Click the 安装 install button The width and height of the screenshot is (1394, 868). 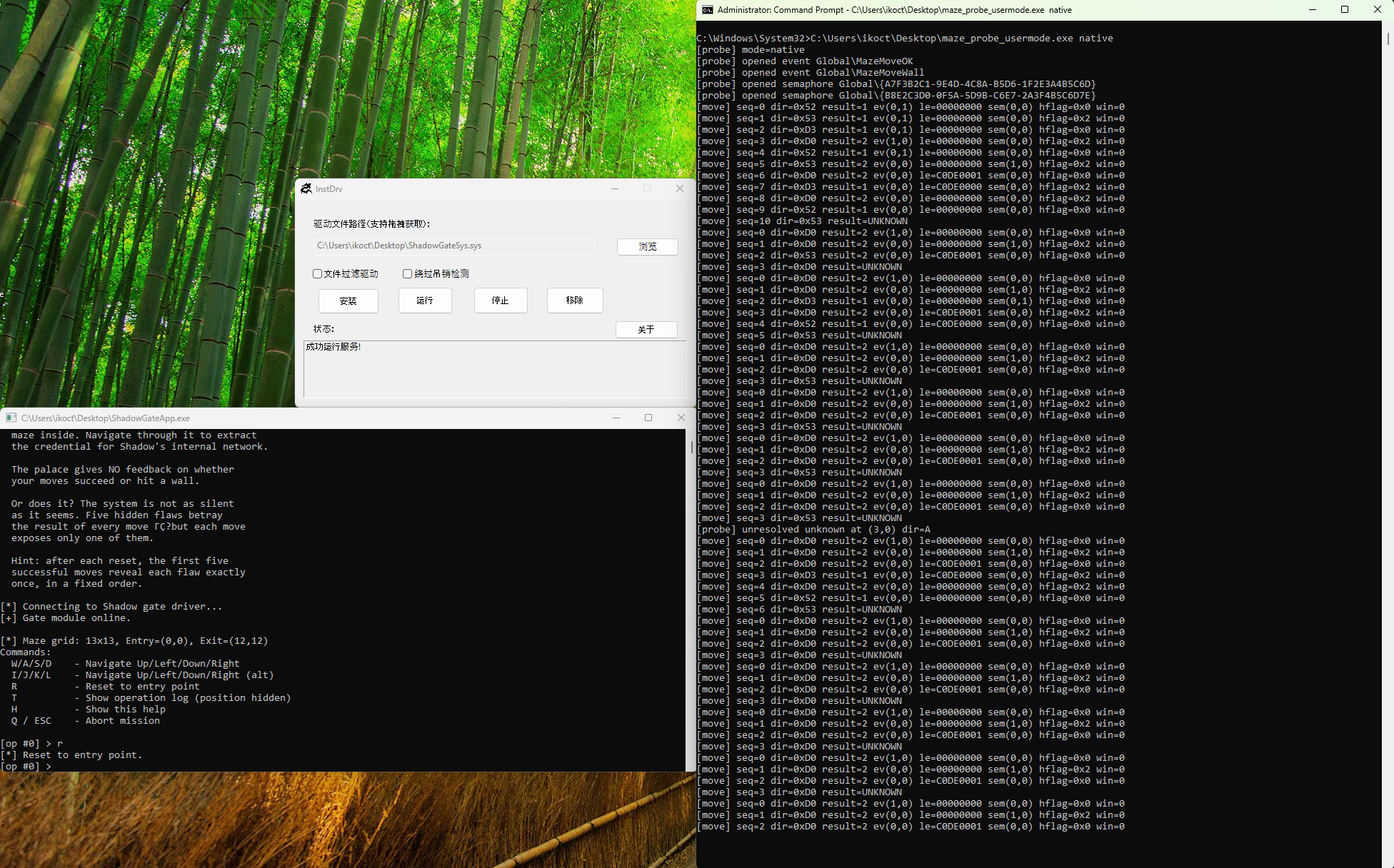[x=348, y=301]
